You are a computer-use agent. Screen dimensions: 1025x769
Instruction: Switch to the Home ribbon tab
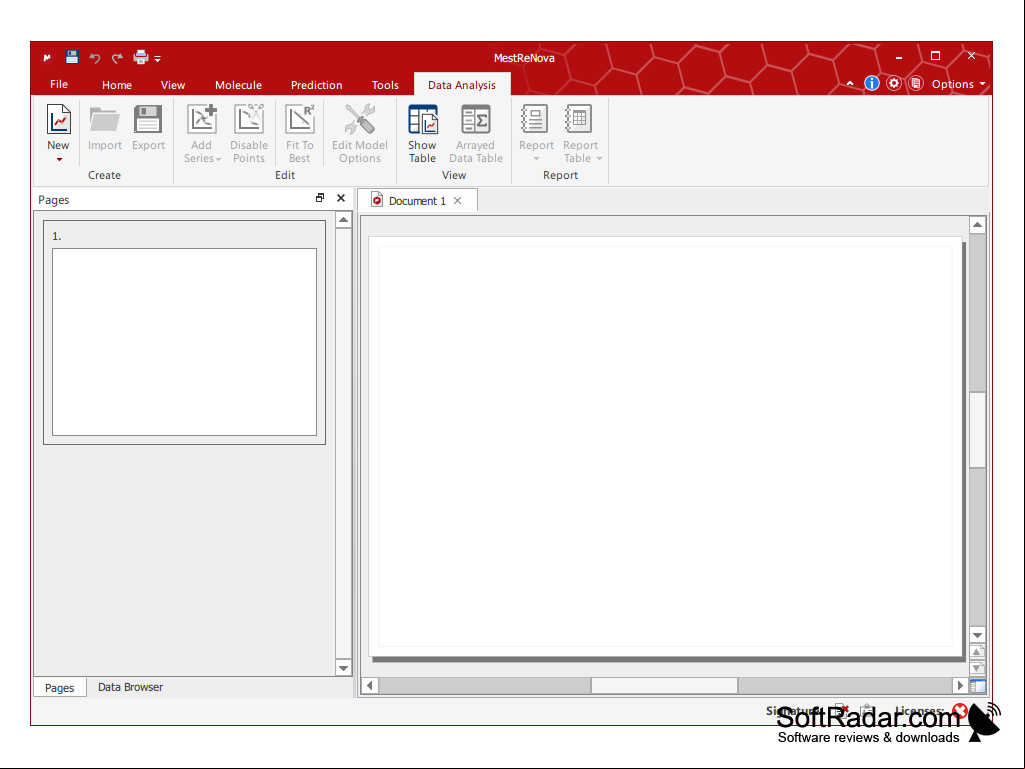(x=117, y=85)
